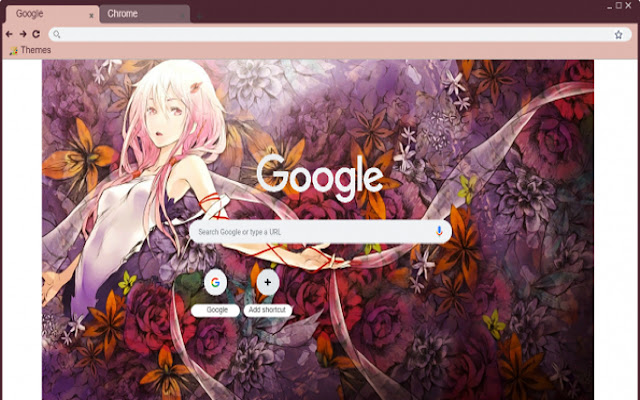The image size is (640, 400).
Task: Click the Search Google or type a URL box
Action: coord(320,232)
